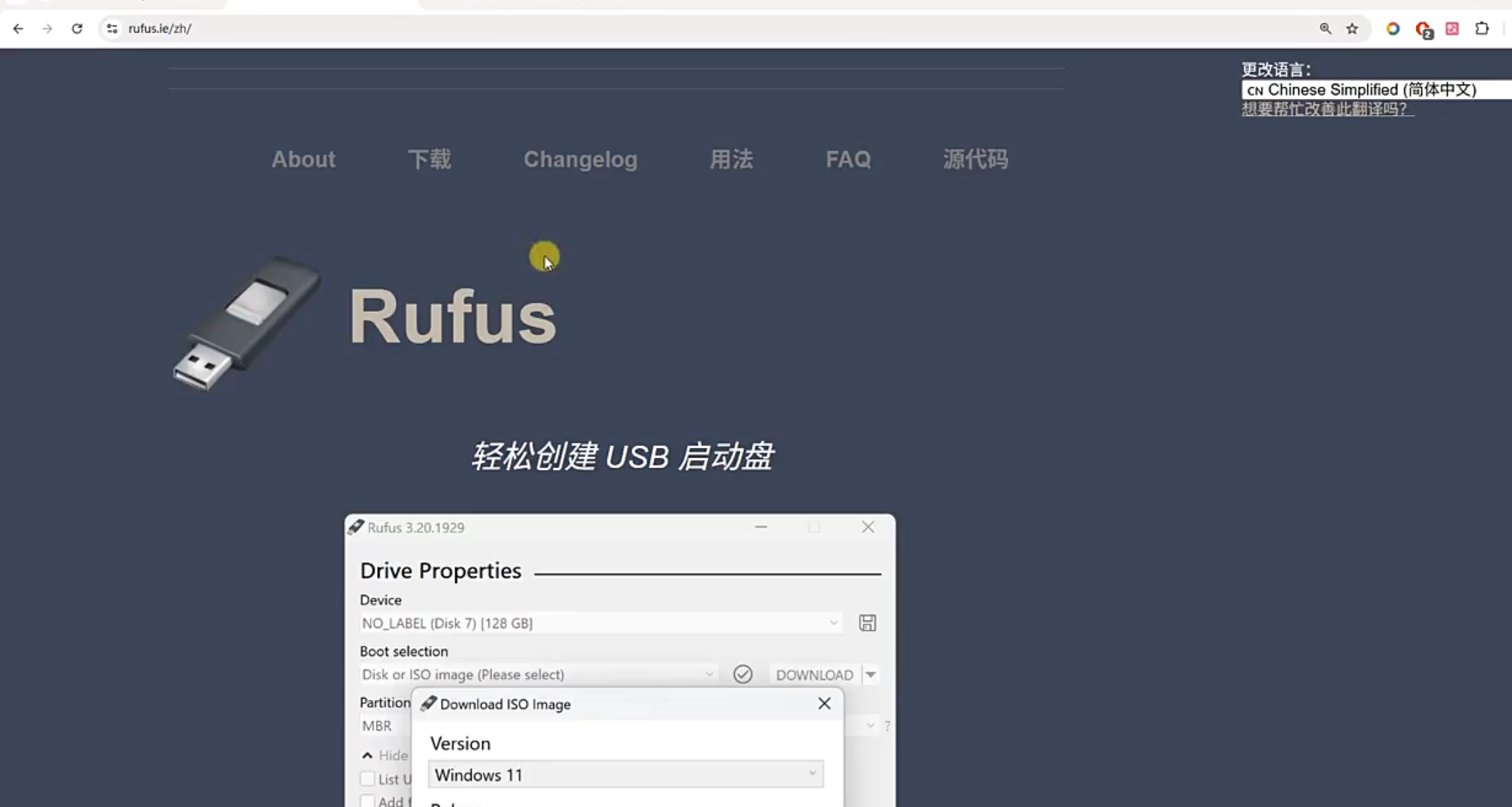Open the 用法 section
This screenshot has width=1512, height=807.
[x=731, y=159]
